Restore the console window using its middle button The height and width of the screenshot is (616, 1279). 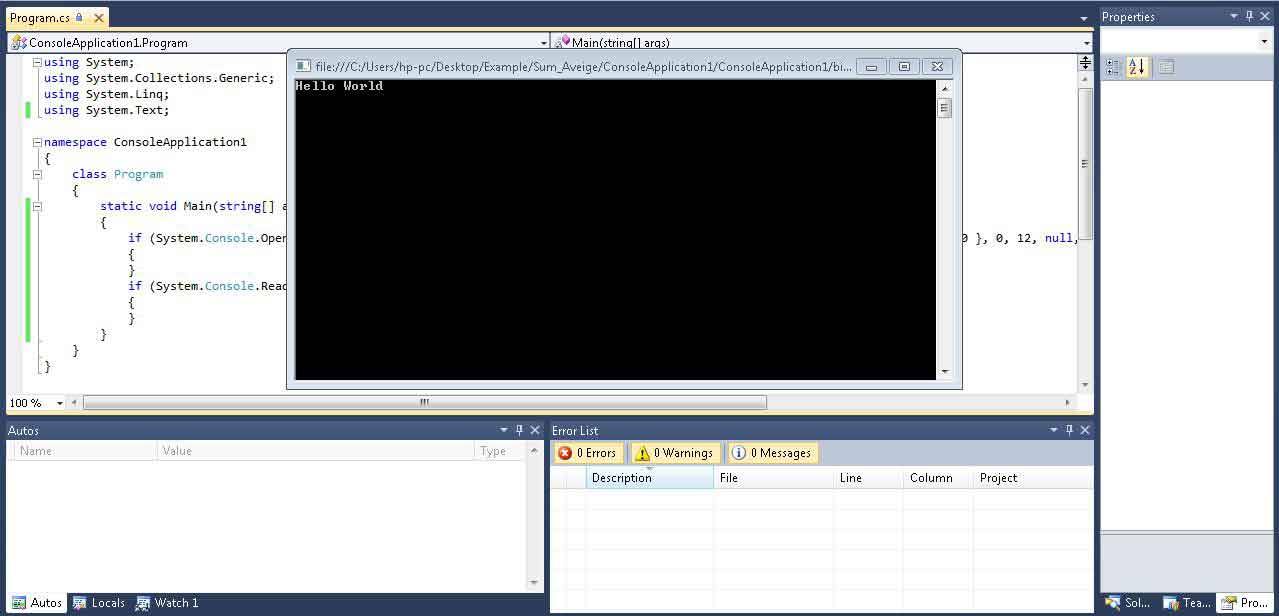[904, 67]
